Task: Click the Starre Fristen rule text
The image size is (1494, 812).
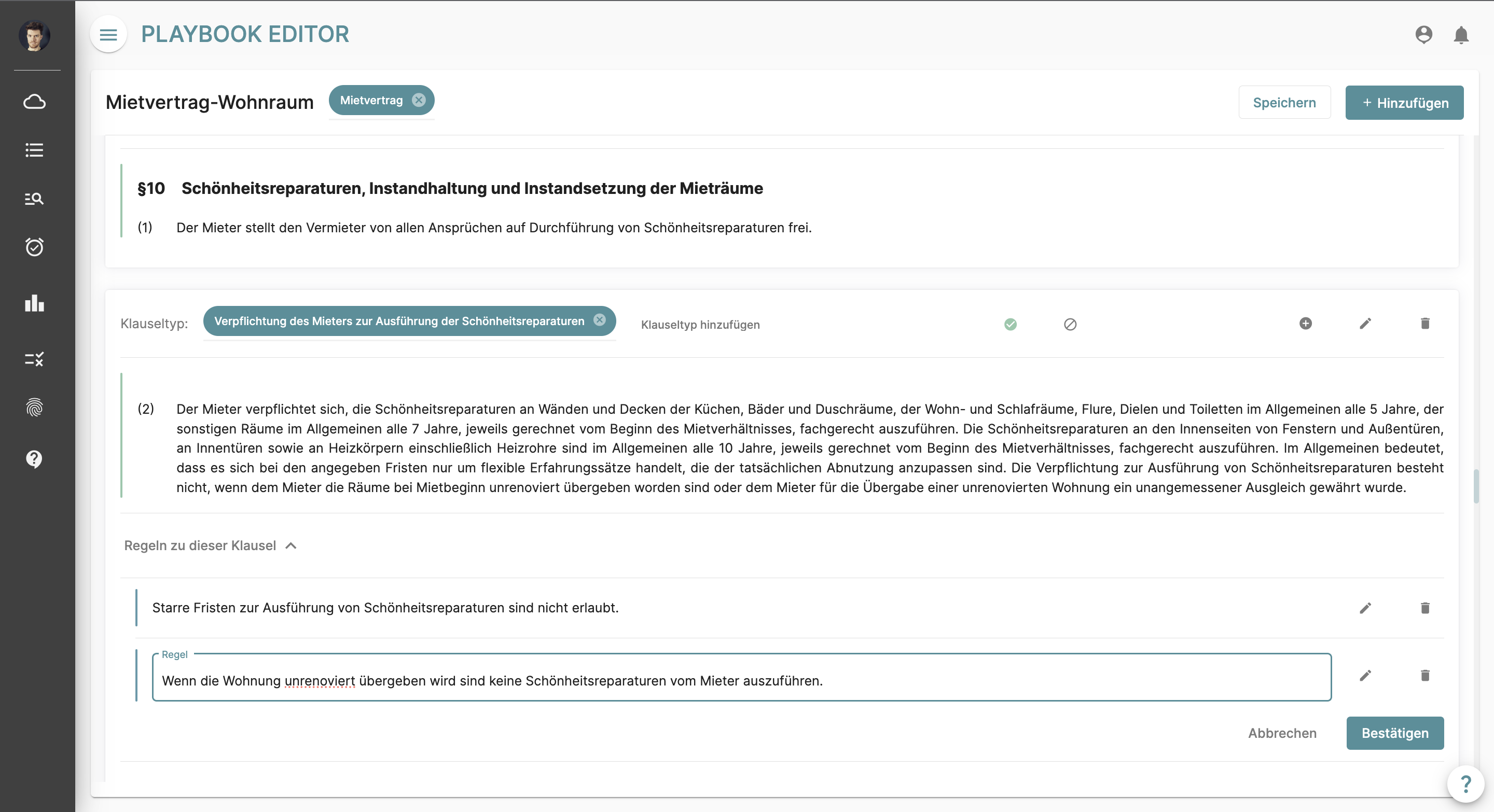Action: 385,608
